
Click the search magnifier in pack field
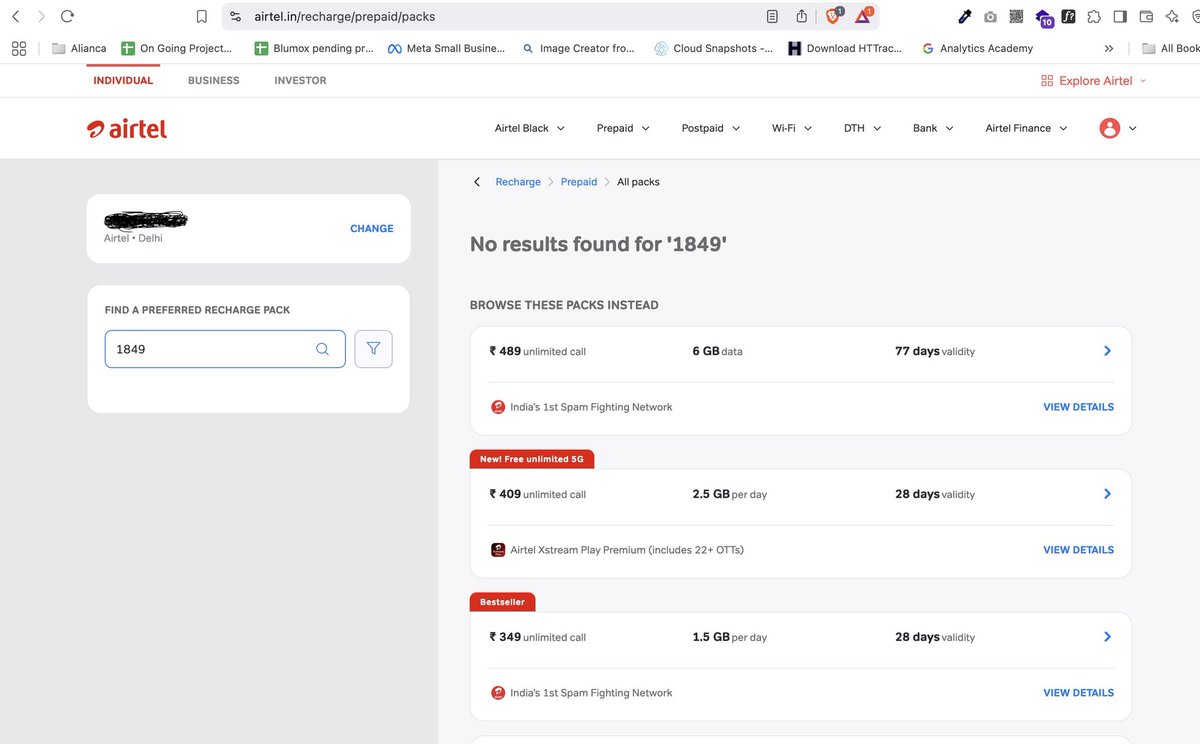point(322,349)
